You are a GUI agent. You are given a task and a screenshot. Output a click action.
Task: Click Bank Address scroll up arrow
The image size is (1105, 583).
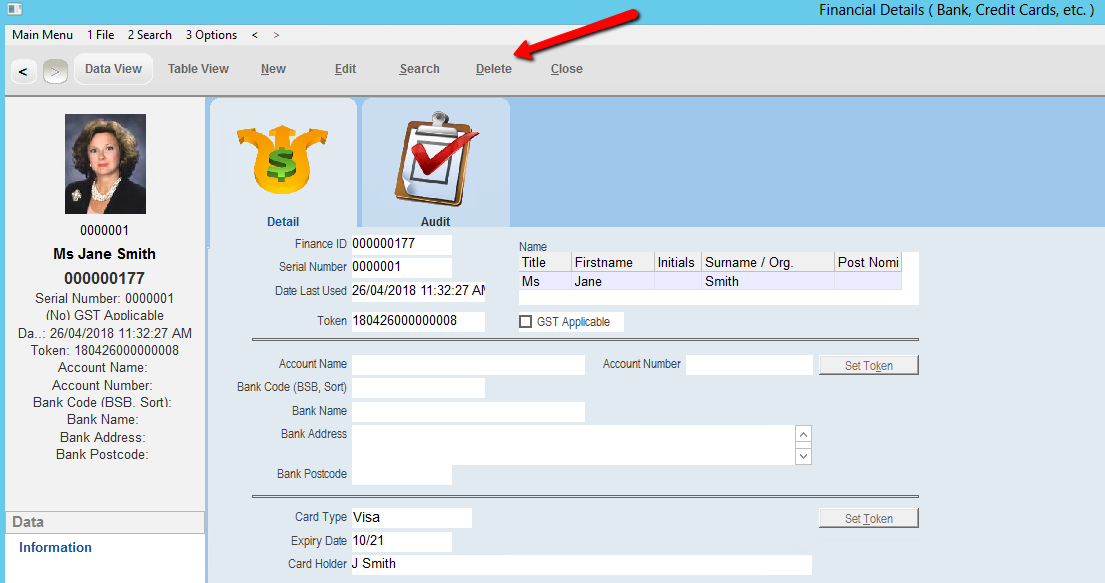pos(803,434)
